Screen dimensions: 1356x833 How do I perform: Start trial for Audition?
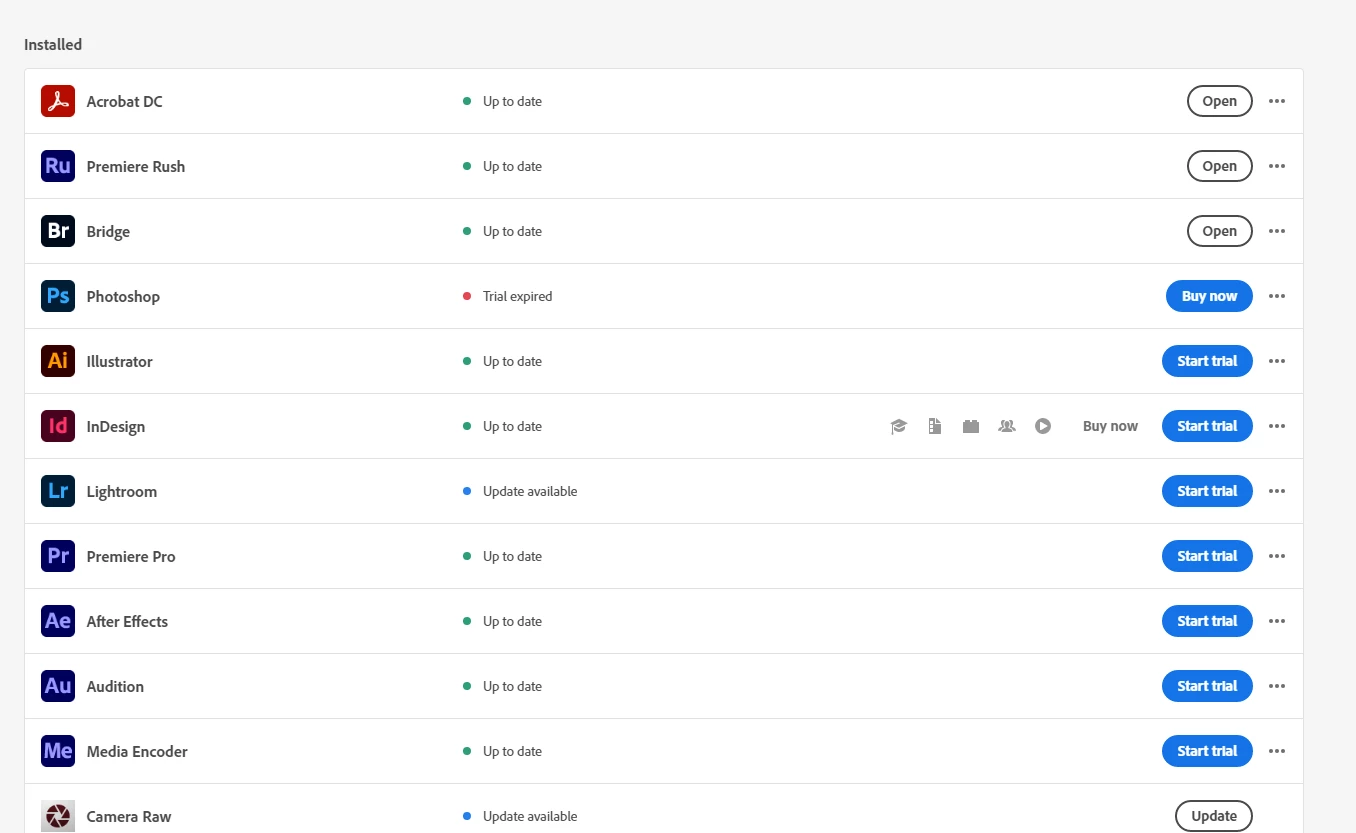[1207, 686]
